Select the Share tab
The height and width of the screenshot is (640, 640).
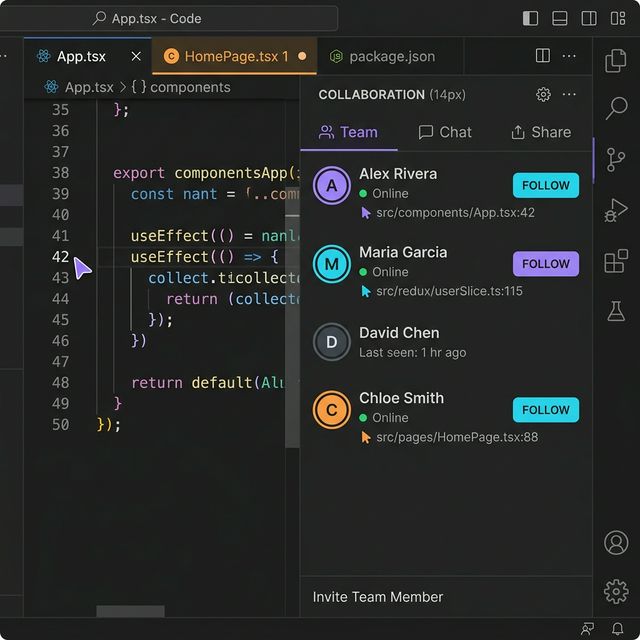pos(541,132)
